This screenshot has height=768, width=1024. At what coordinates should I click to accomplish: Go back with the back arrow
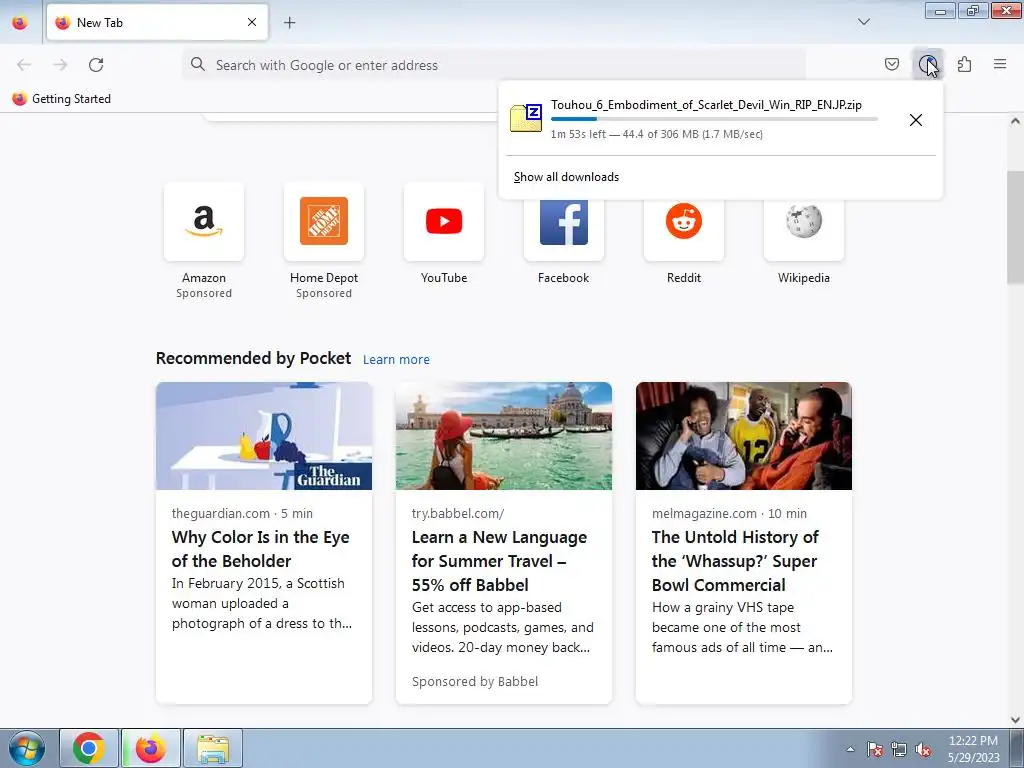coord(24,65)
